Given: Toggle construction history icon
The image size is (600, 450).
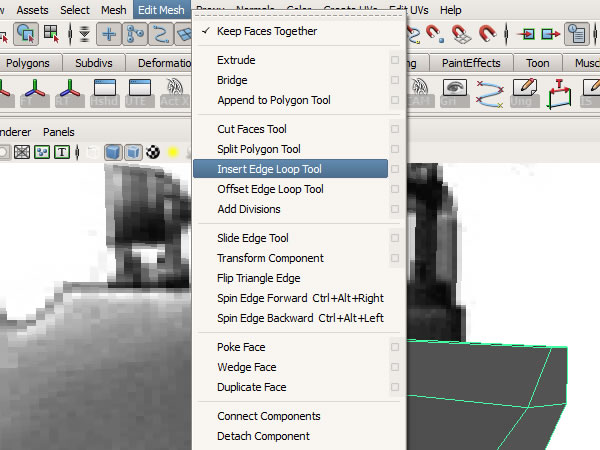Looking at the screenshot, I should pyautogui.click(x=577, y=34).
